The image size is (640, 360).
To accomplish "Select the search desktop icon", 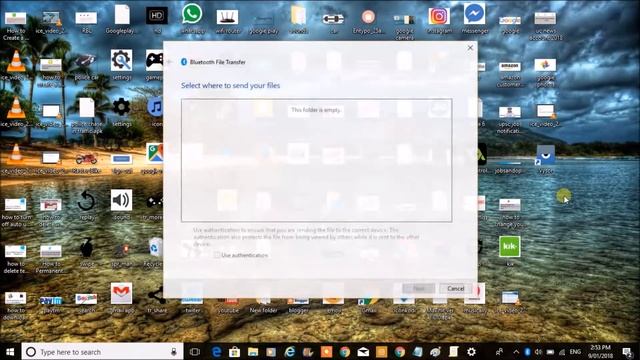I will click(x=86, y=303).
